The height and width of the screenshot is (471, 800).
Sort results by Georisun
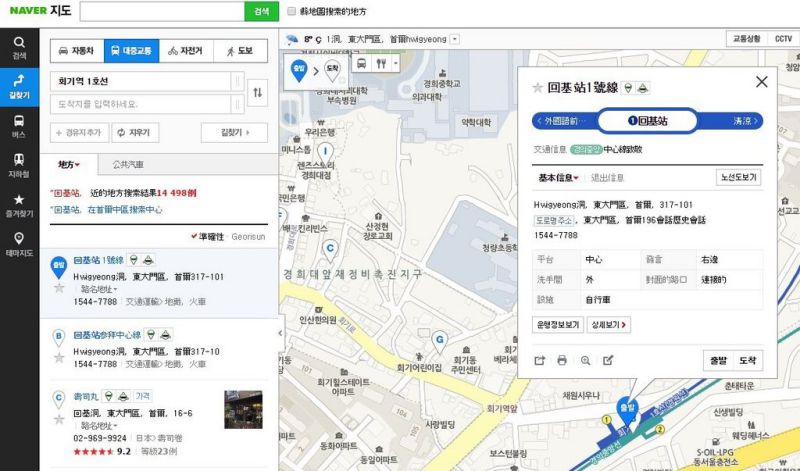click(248, 237)
